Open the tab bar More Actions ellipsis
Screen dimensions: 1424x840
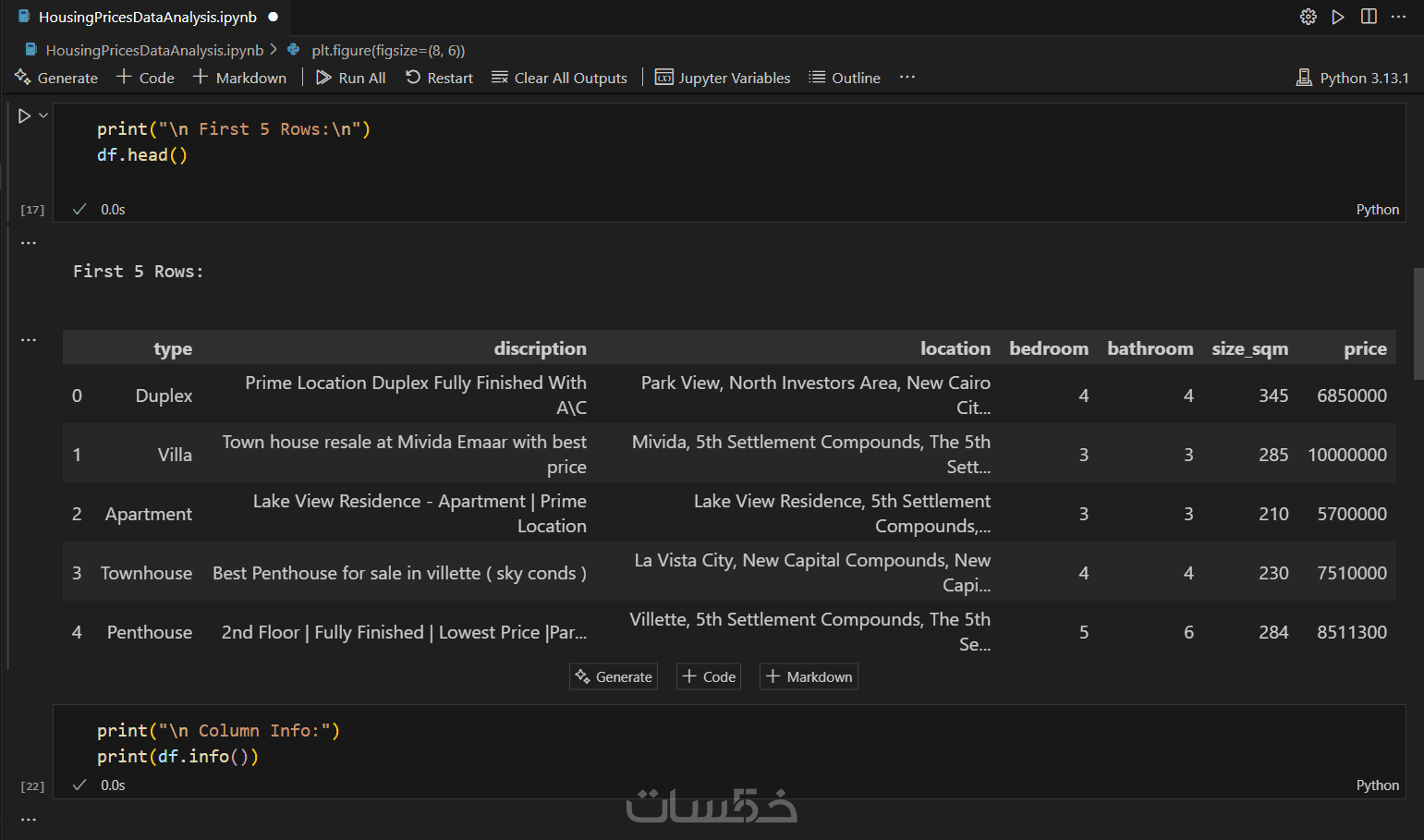coord(1398,17)
